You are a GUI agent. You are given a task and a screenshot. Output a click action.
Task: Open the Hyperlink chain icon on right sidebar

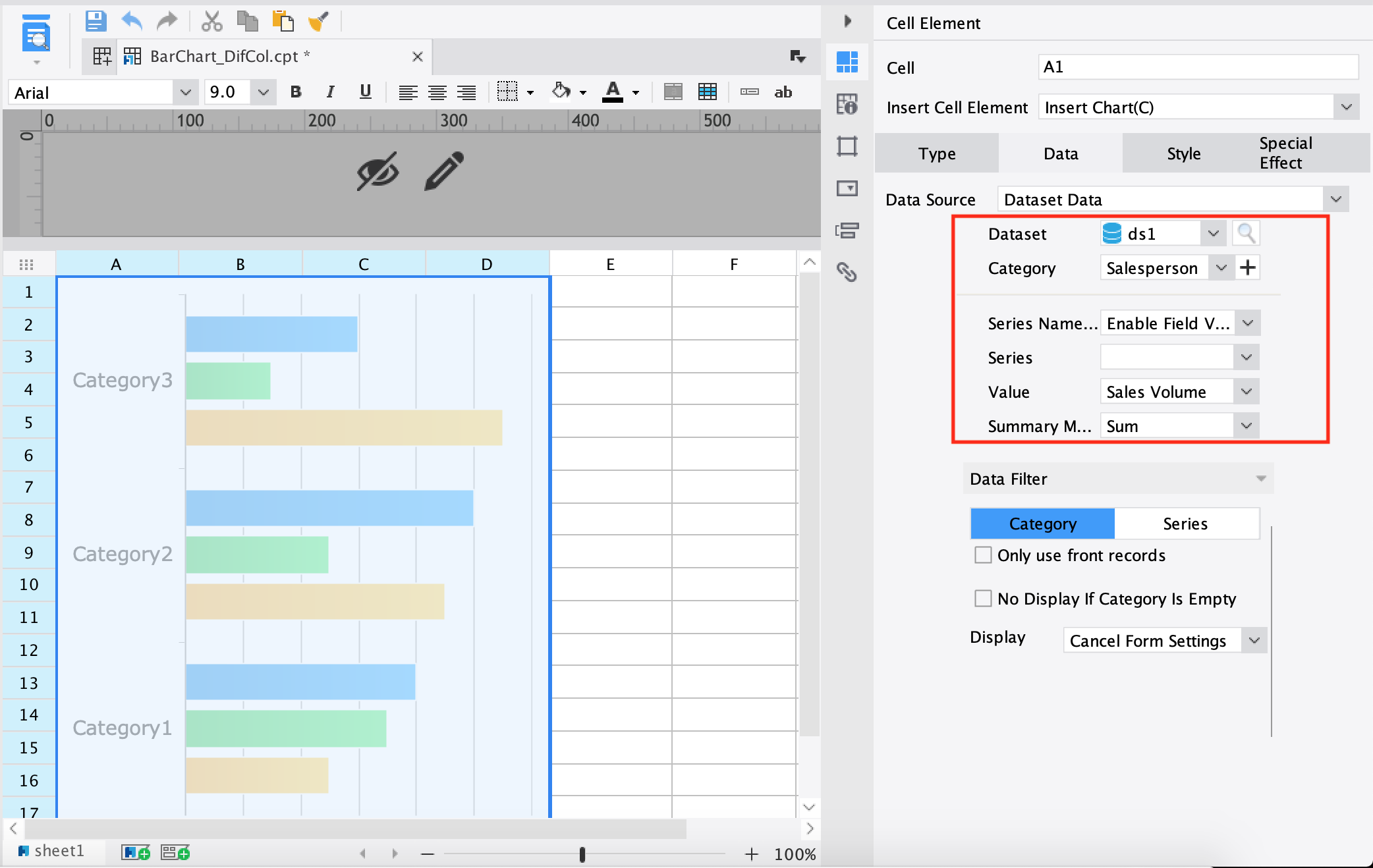tap(847, 271)
